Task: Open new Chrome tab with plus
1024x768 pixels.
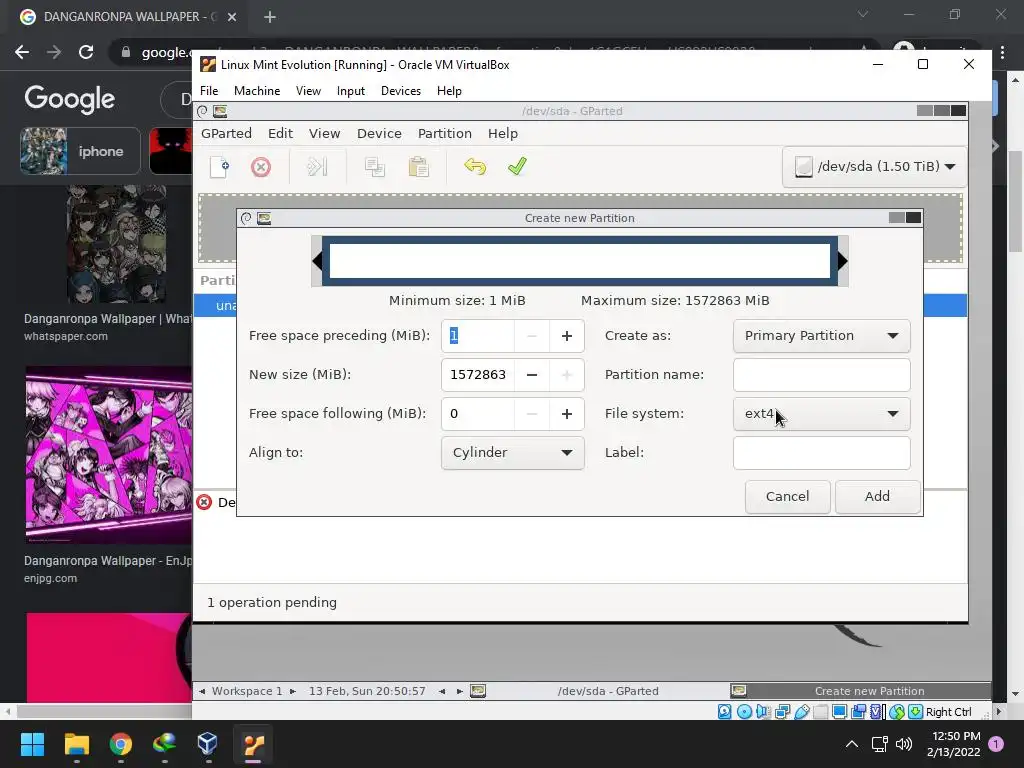Action: point(270,17)
